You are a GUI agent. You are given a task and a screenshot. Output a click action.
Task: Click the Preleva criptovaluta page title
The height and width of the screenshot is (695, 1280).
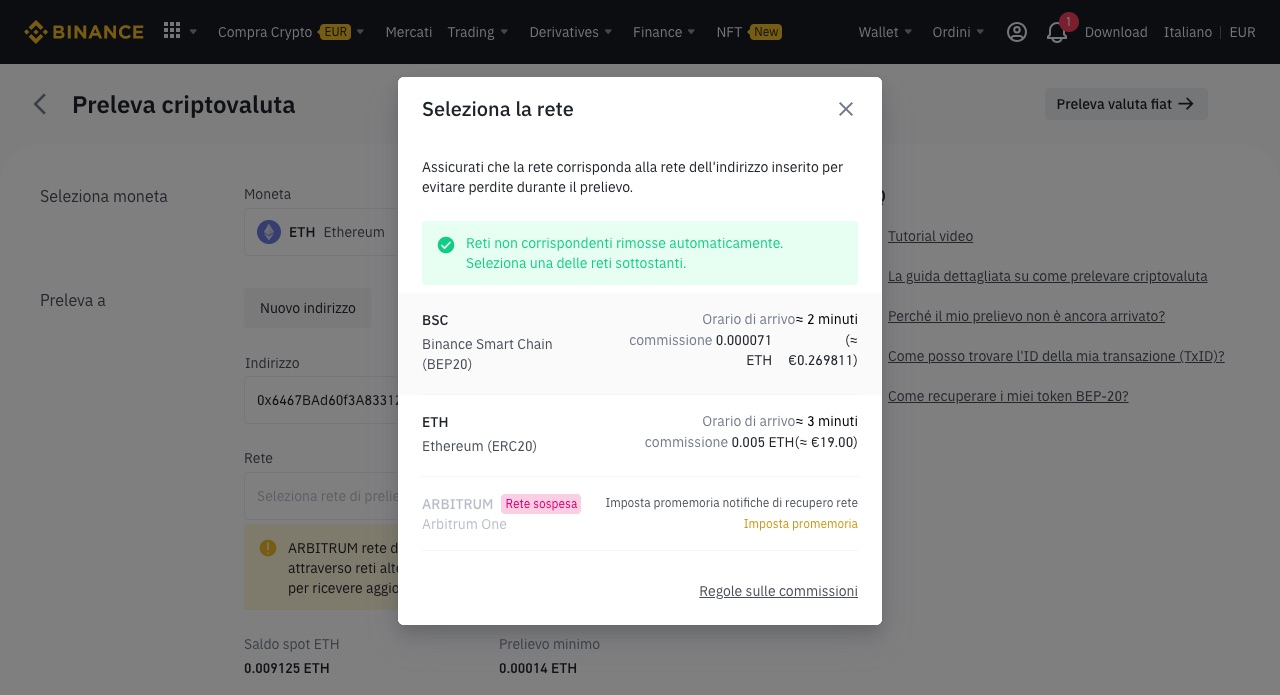(x=184, y=104)
